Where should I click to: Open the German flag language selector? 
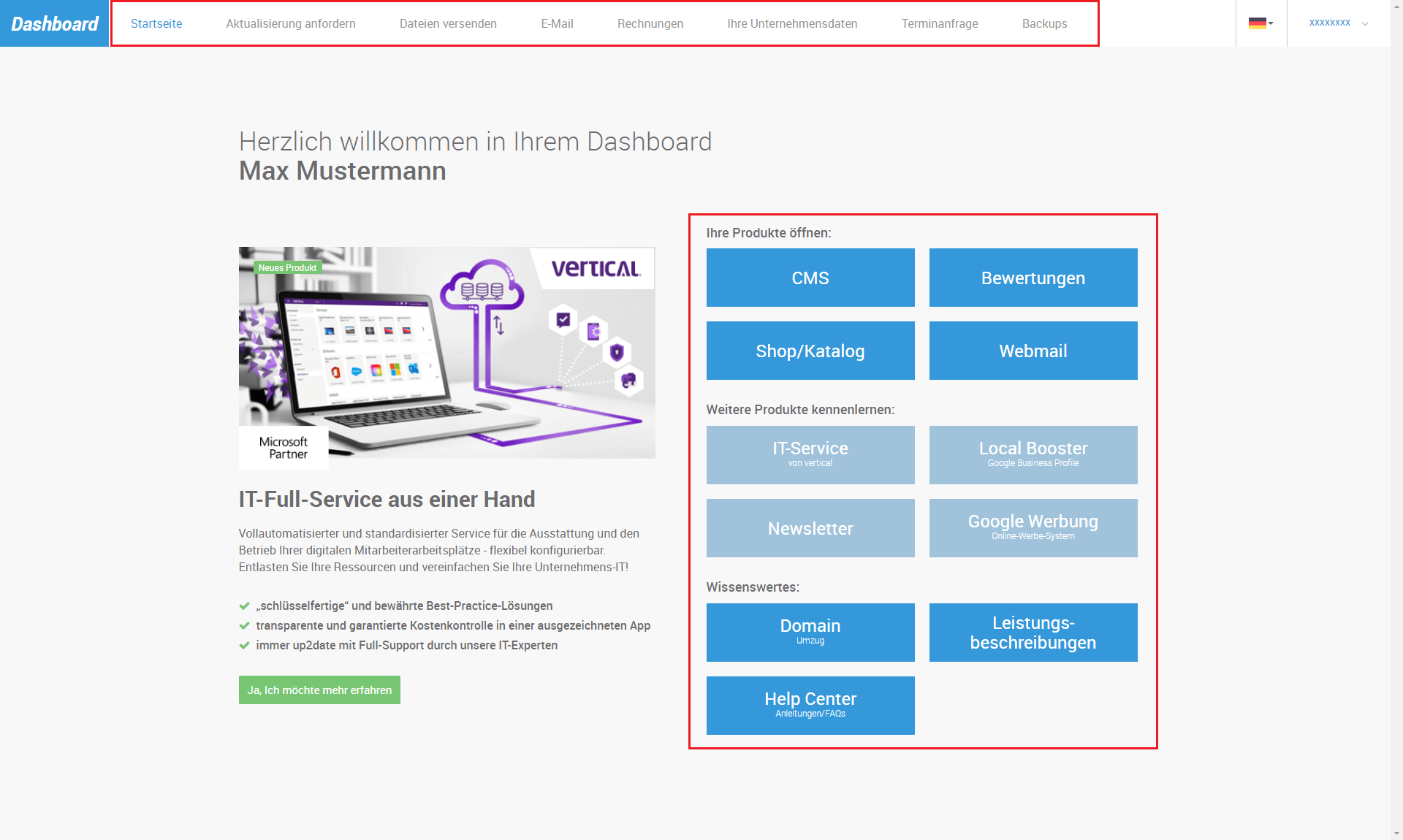[1258, 23]
